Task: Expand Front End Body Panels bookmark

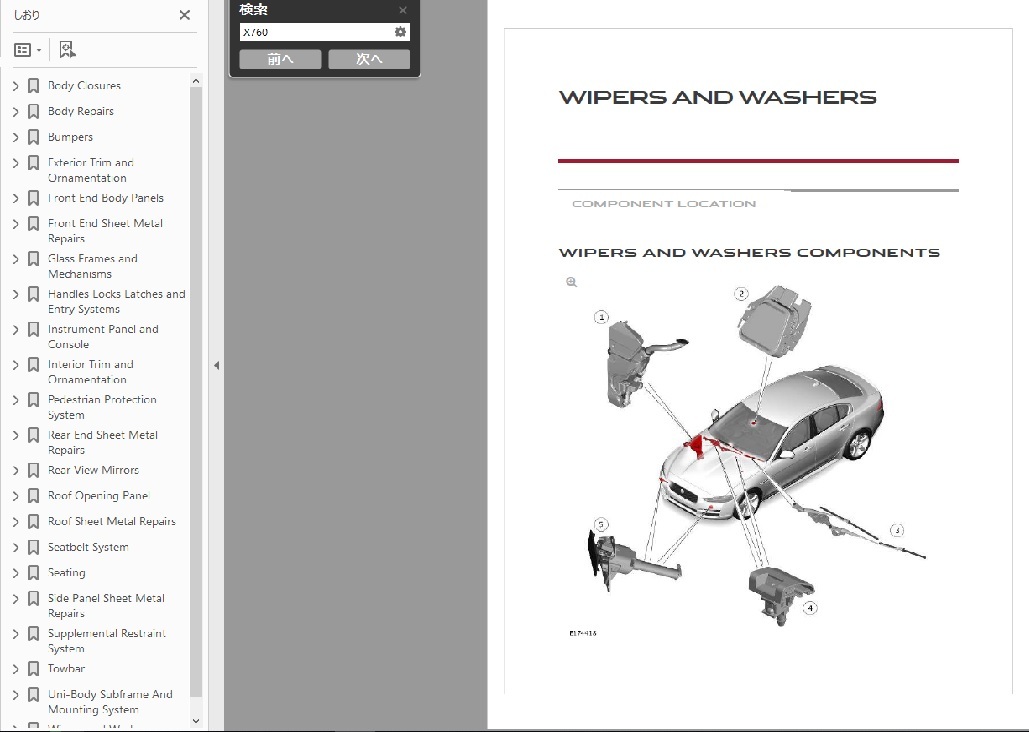Action: click(16, 198)
